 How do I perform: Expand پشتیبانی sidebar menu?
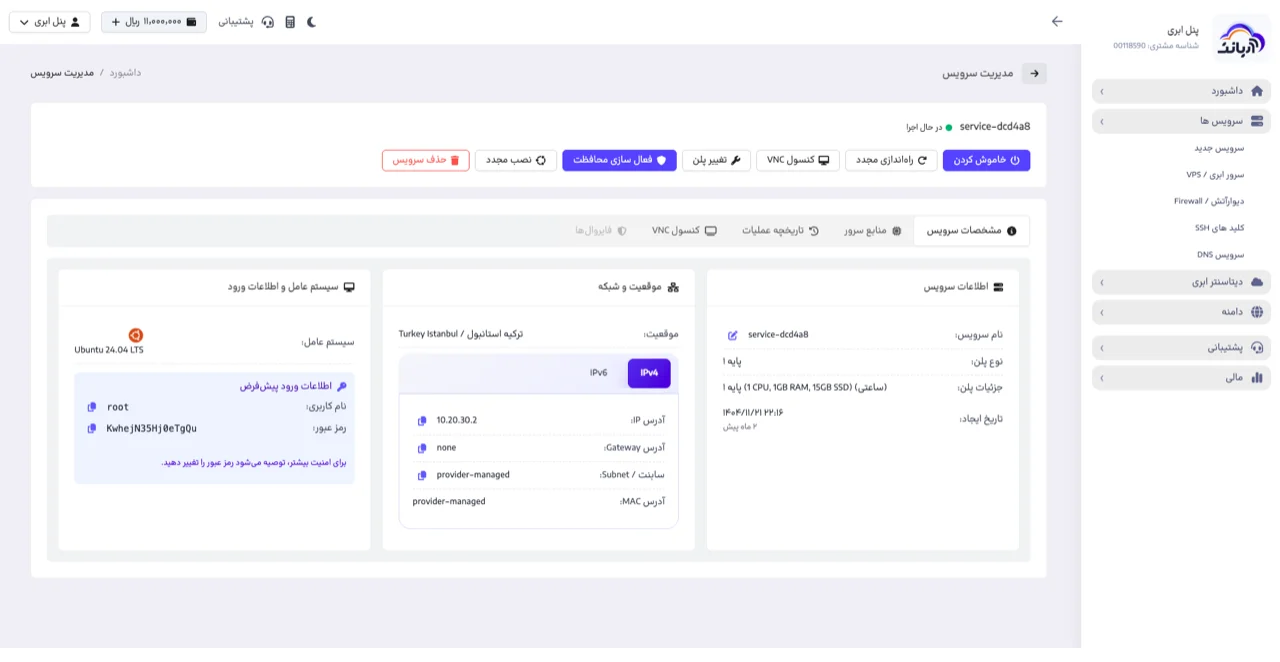coord(1181,348)
